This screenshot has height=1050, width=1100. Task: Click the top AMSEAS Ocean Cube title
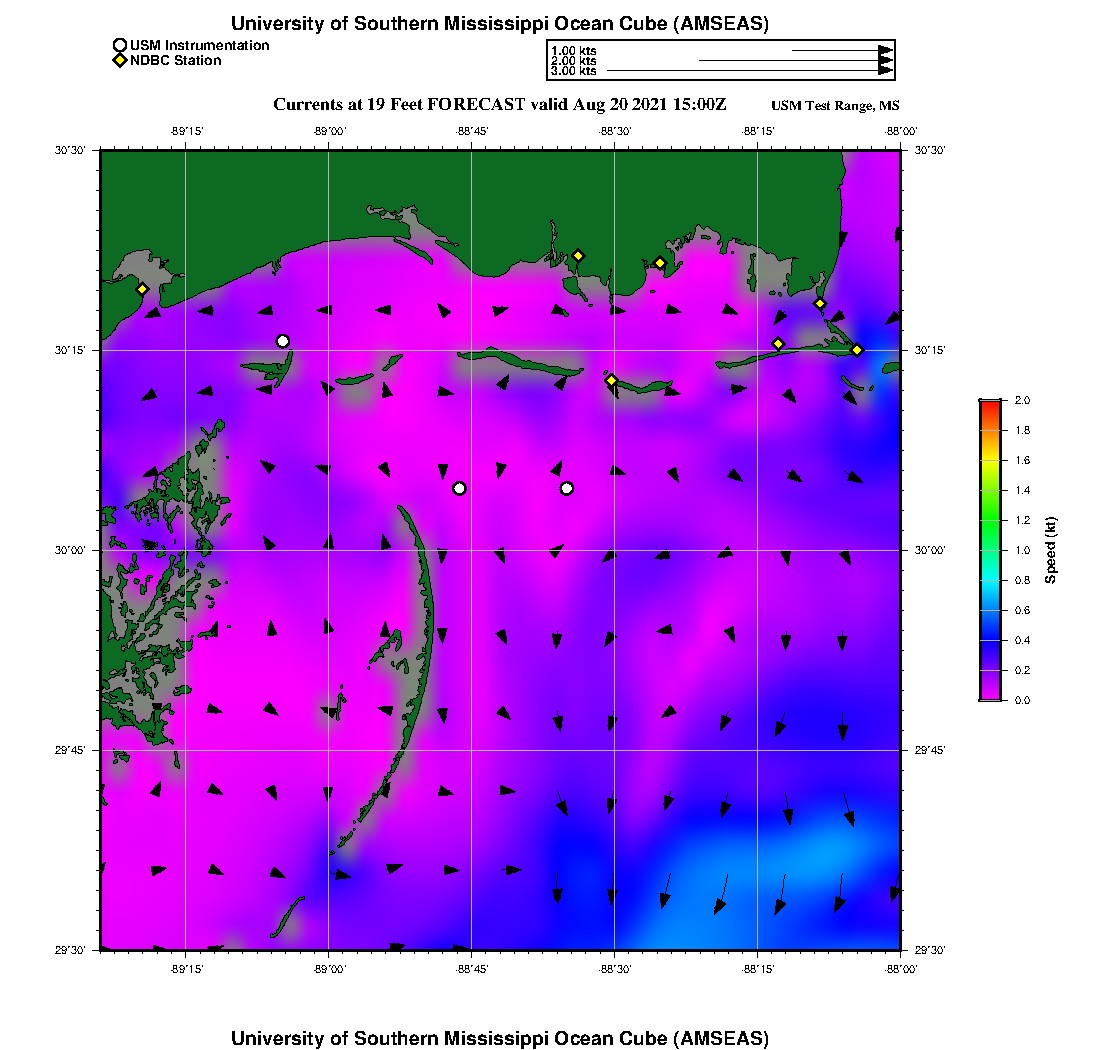click(500, 23)
